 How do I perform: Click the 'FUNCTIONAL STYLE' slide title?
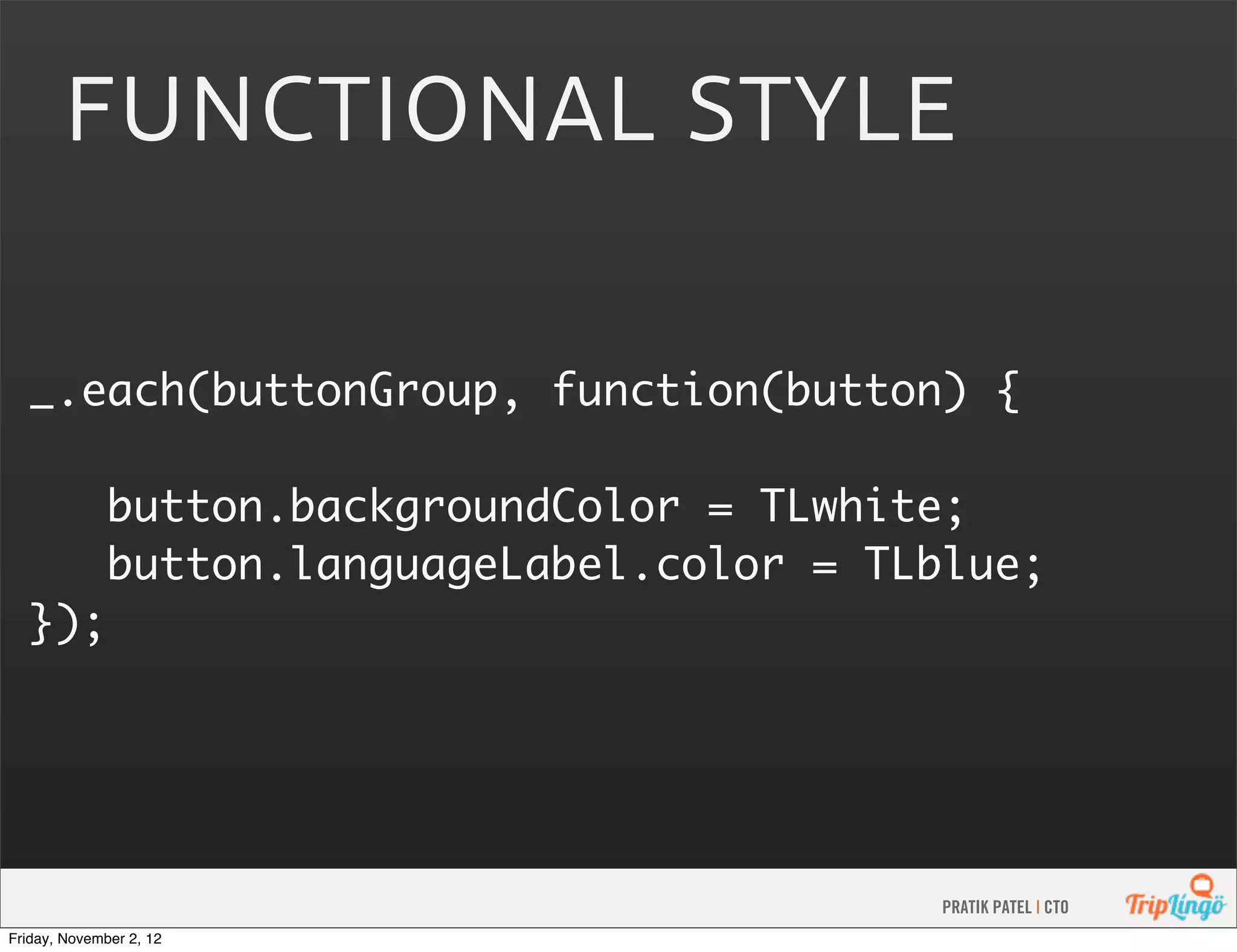(512, 109)
